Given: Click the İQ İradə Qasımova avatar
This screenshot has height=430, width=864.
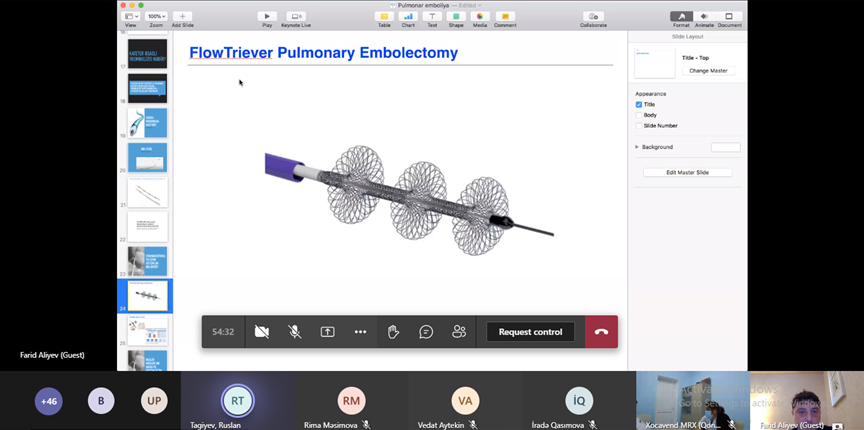Looking at the screenshot, I should 579,401.
